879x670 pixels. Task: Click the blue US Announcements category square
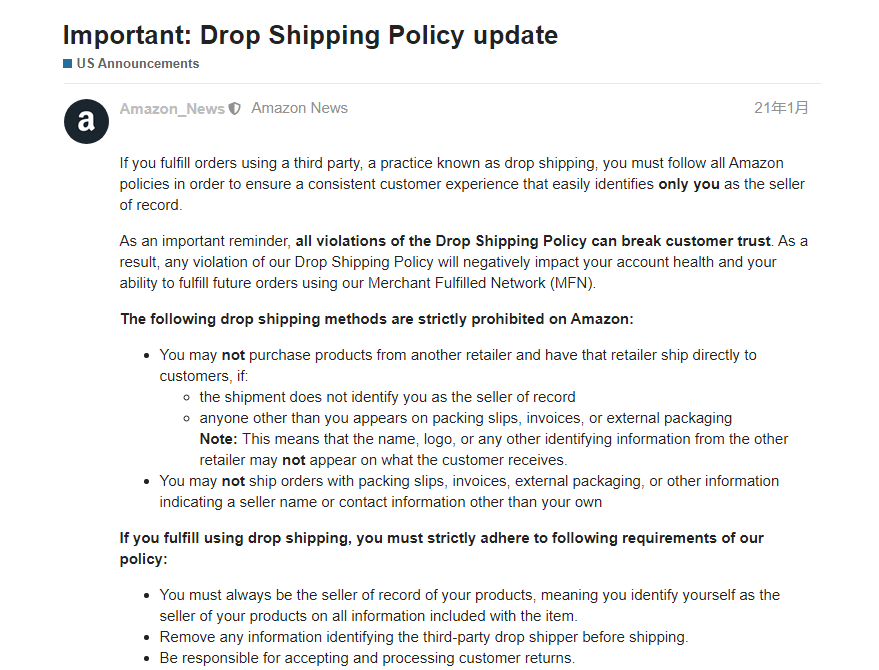(68, 63)
